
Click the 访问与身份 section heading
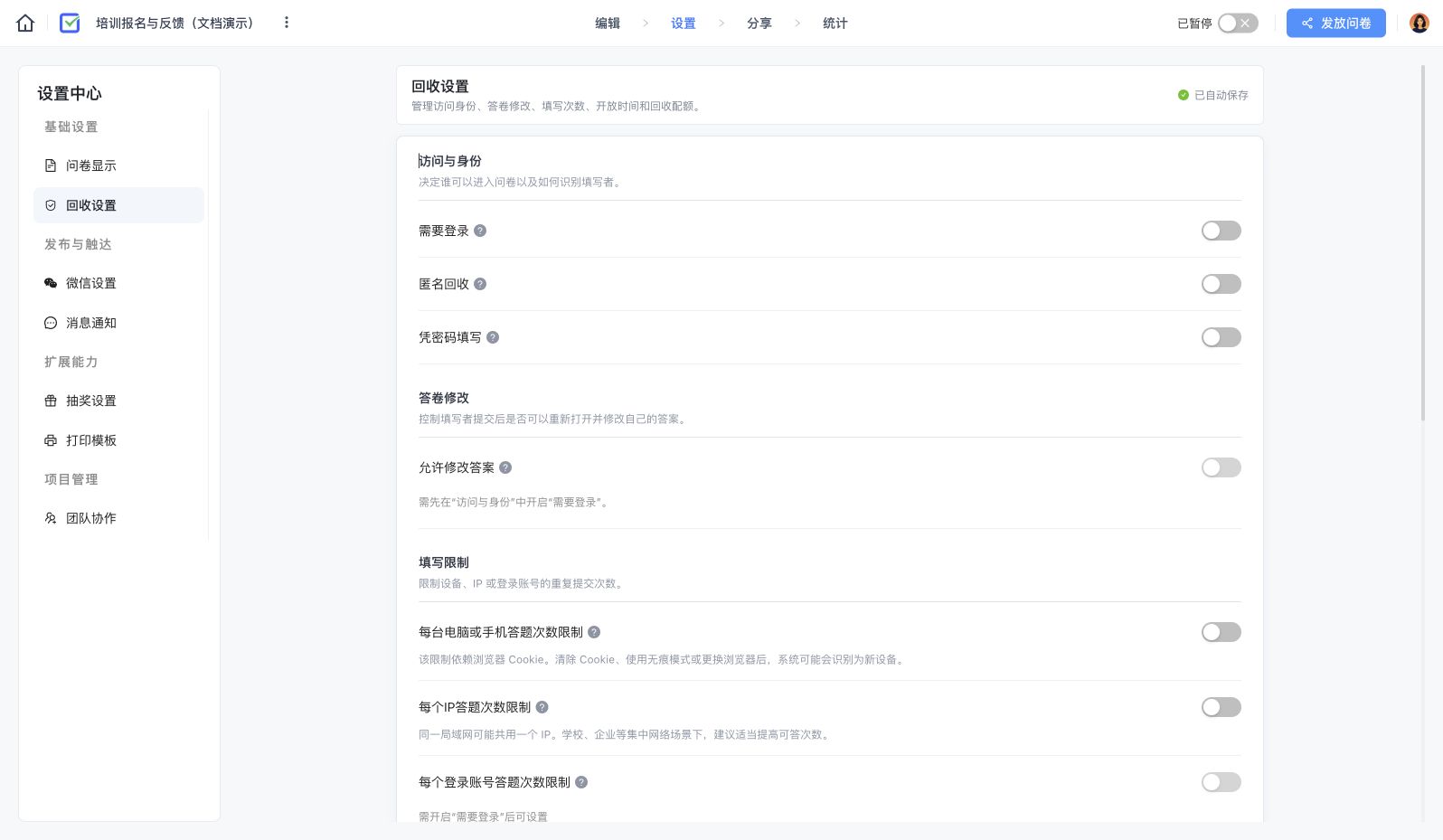point(450,161)
